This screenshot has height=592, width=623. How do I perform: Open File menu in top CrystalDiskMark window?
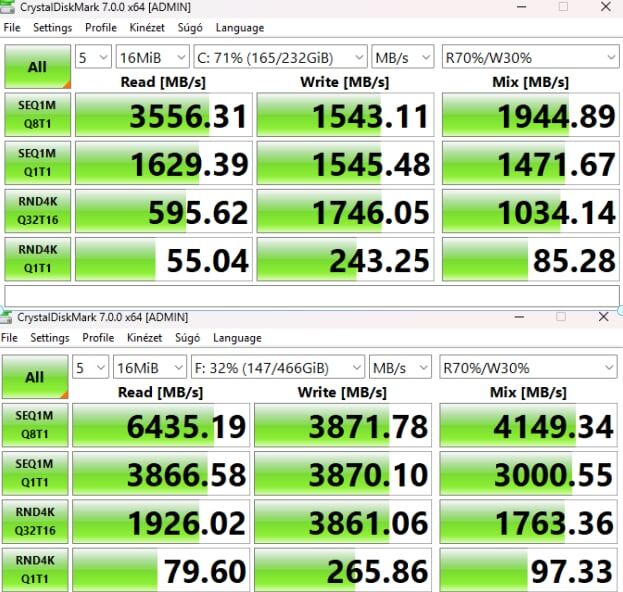tap(12, 27)
